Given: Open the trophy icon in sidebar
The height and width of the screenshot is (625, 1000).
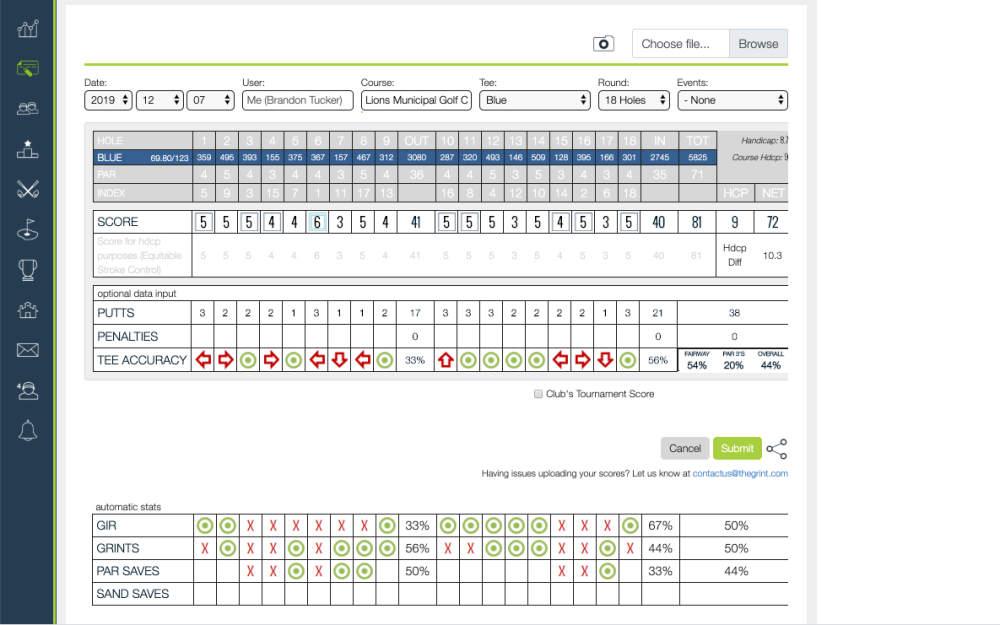Looking at the screenshot, I should (x=27, y=269).
